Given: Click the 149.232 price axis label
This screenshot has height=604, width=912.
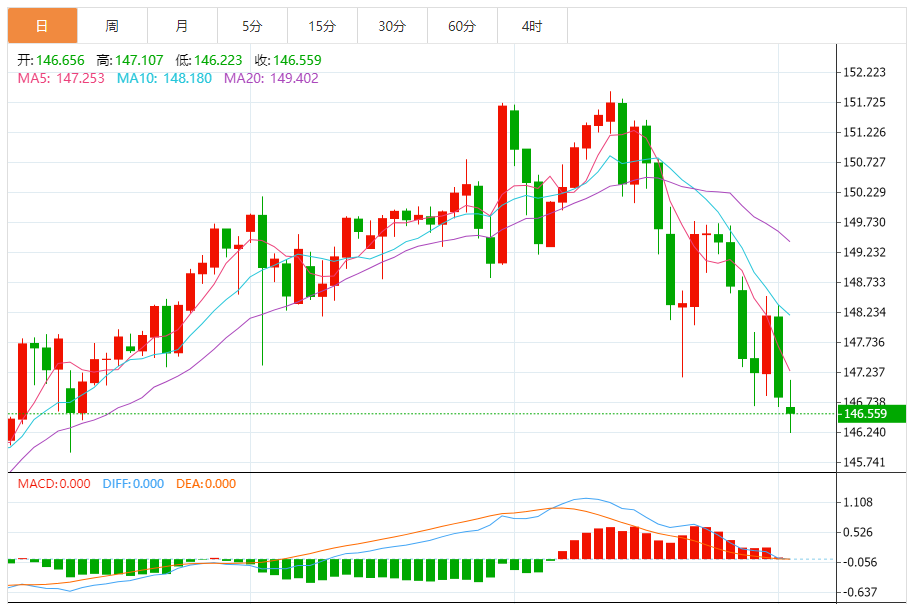Looking at the screenshot, I should [x=864, y=253].
